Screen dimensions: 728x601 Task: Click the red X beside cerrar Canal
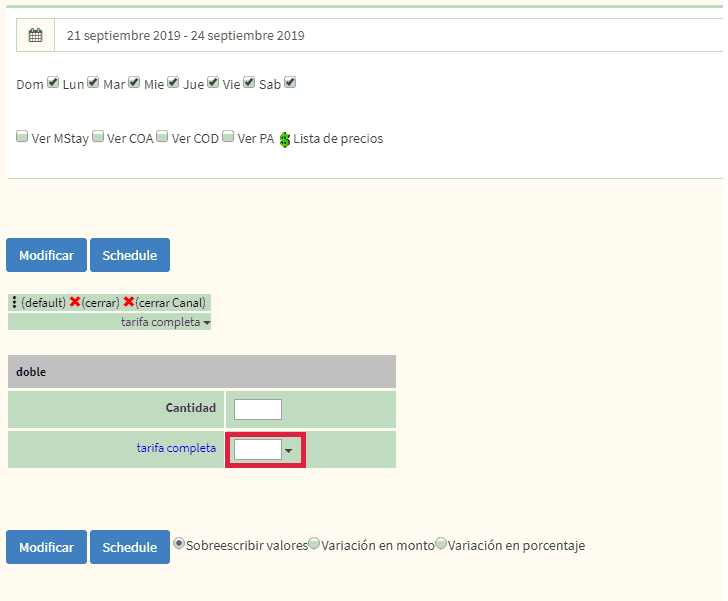pyautogui.click(x=129, y=302)
